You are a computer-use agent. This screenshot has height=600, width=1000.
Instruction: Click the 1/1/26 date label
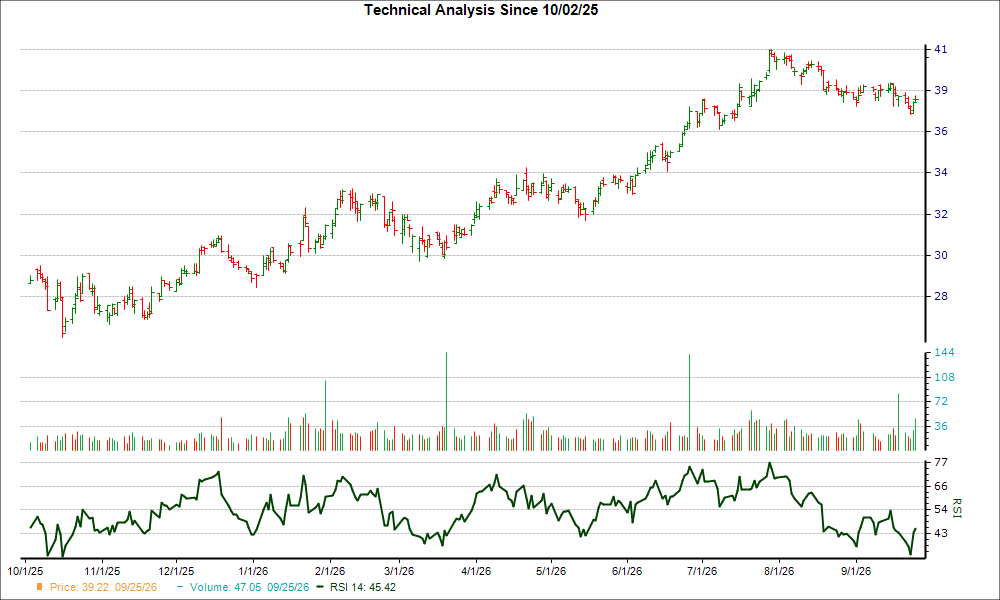pos(253,571)
